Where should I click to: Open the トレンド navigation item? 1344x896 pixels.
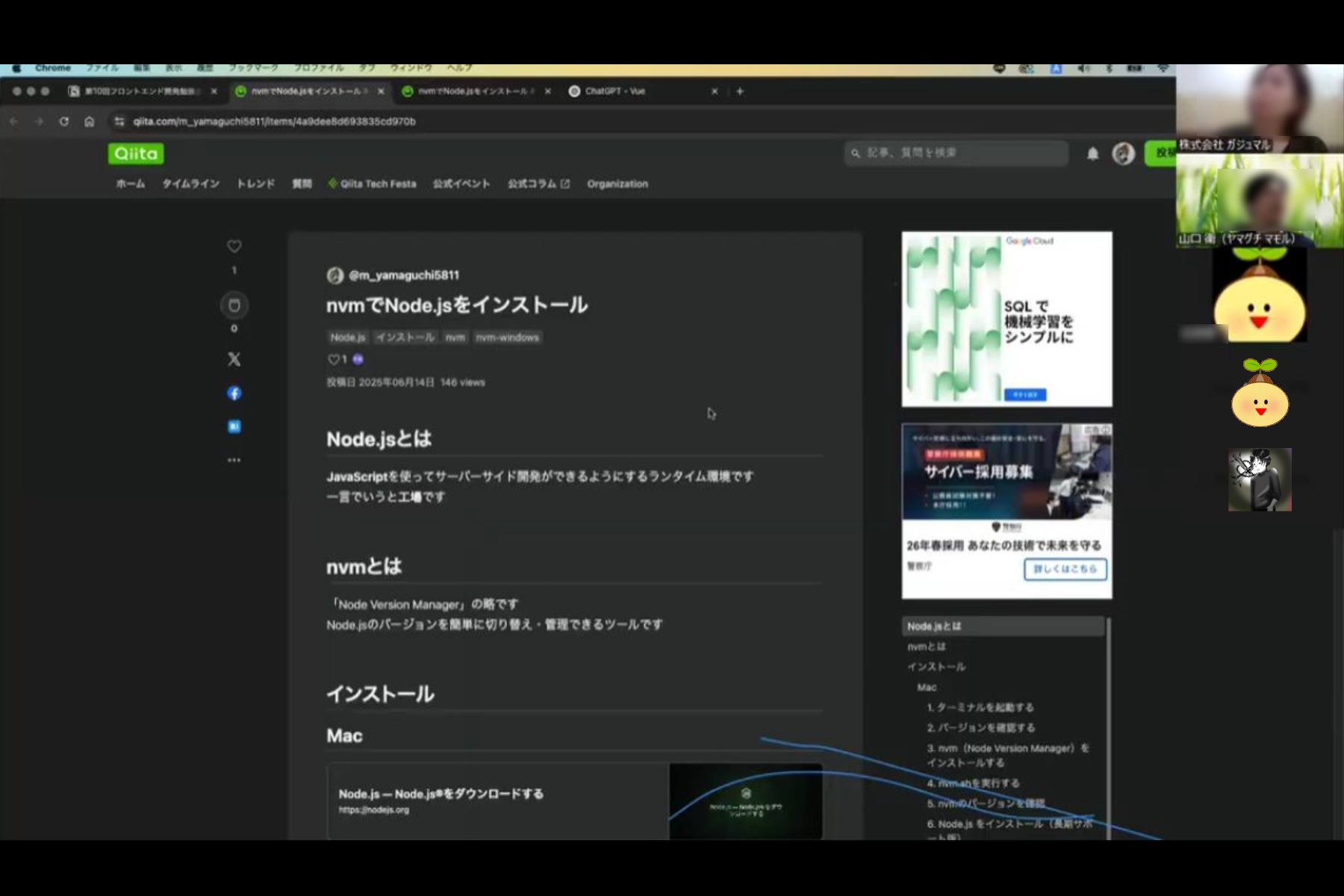255,184
